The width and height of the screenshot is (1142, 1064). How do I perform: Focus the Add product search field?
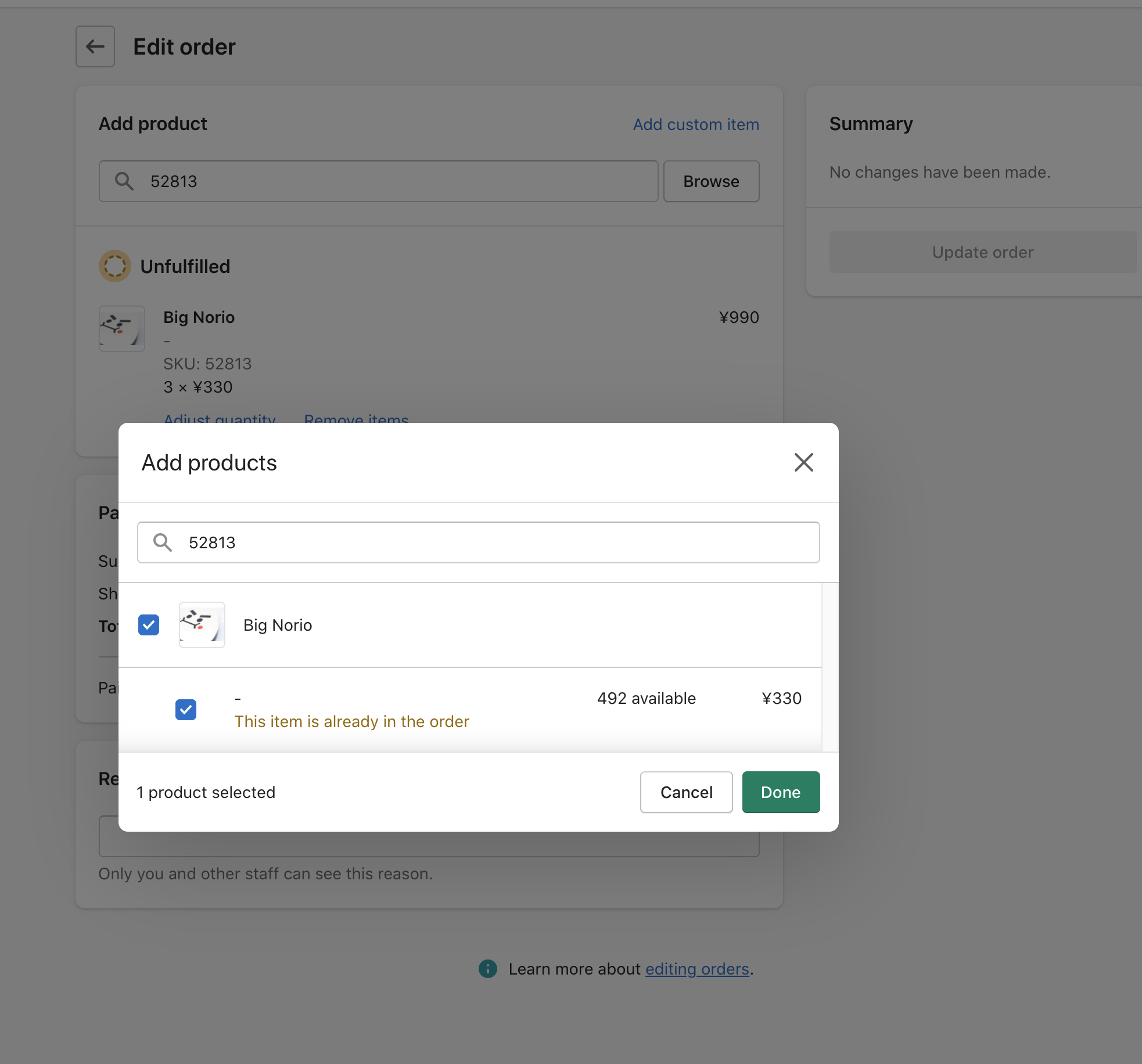point(379,181)
